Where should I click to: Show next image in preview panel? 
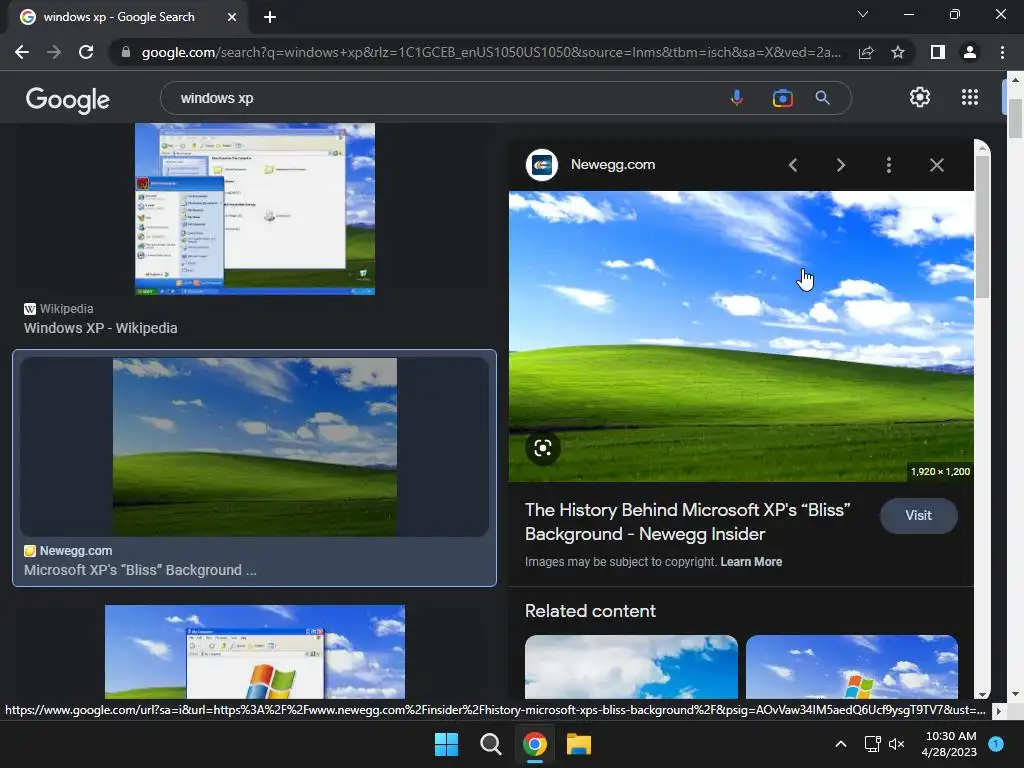tap(841, 165)
